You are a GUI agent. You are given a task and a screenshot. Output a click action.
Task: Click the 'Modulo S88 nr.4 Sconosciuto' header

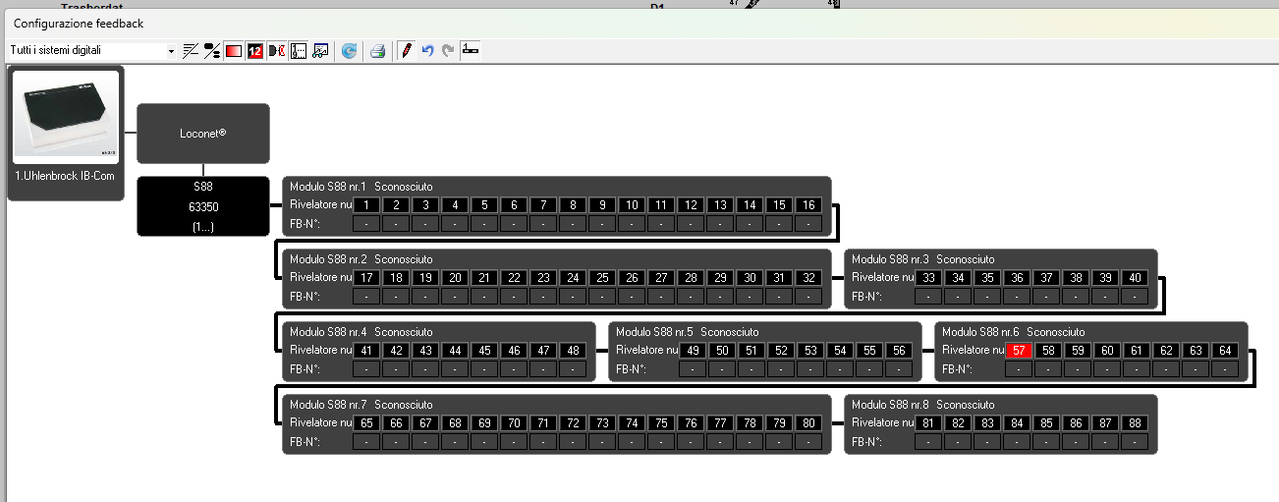tap(361, 332)
